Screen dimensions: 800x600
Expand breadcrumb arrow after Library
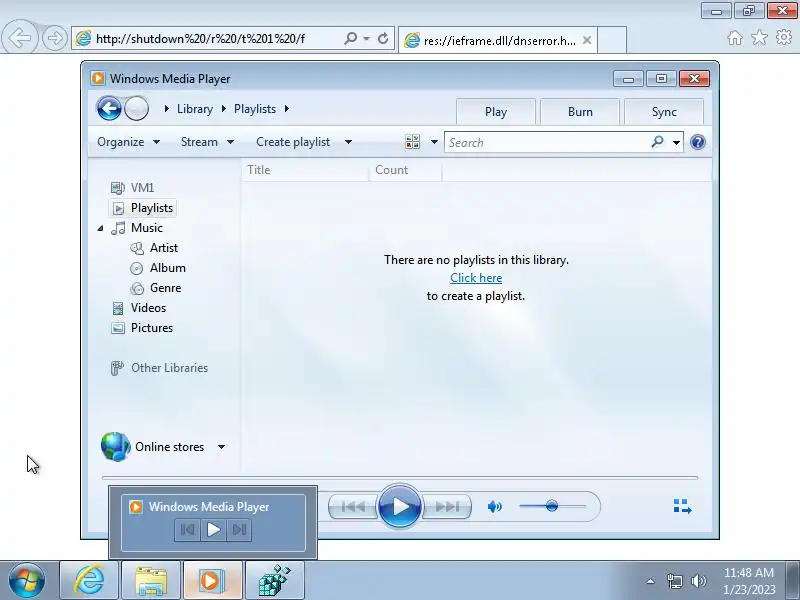click(223, 109)
